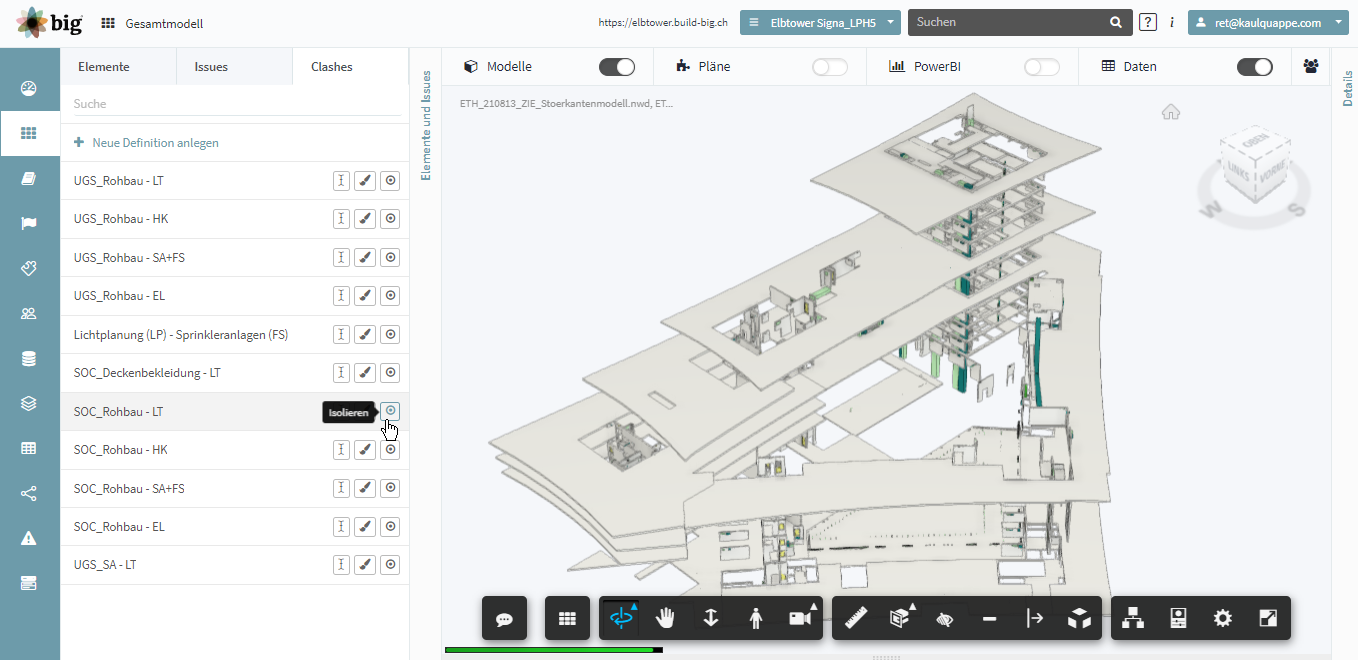Click I-beam icon for UGS_Rohbau - SA+FS
The height and width of the screenshot is (660, 1358).
341,257
